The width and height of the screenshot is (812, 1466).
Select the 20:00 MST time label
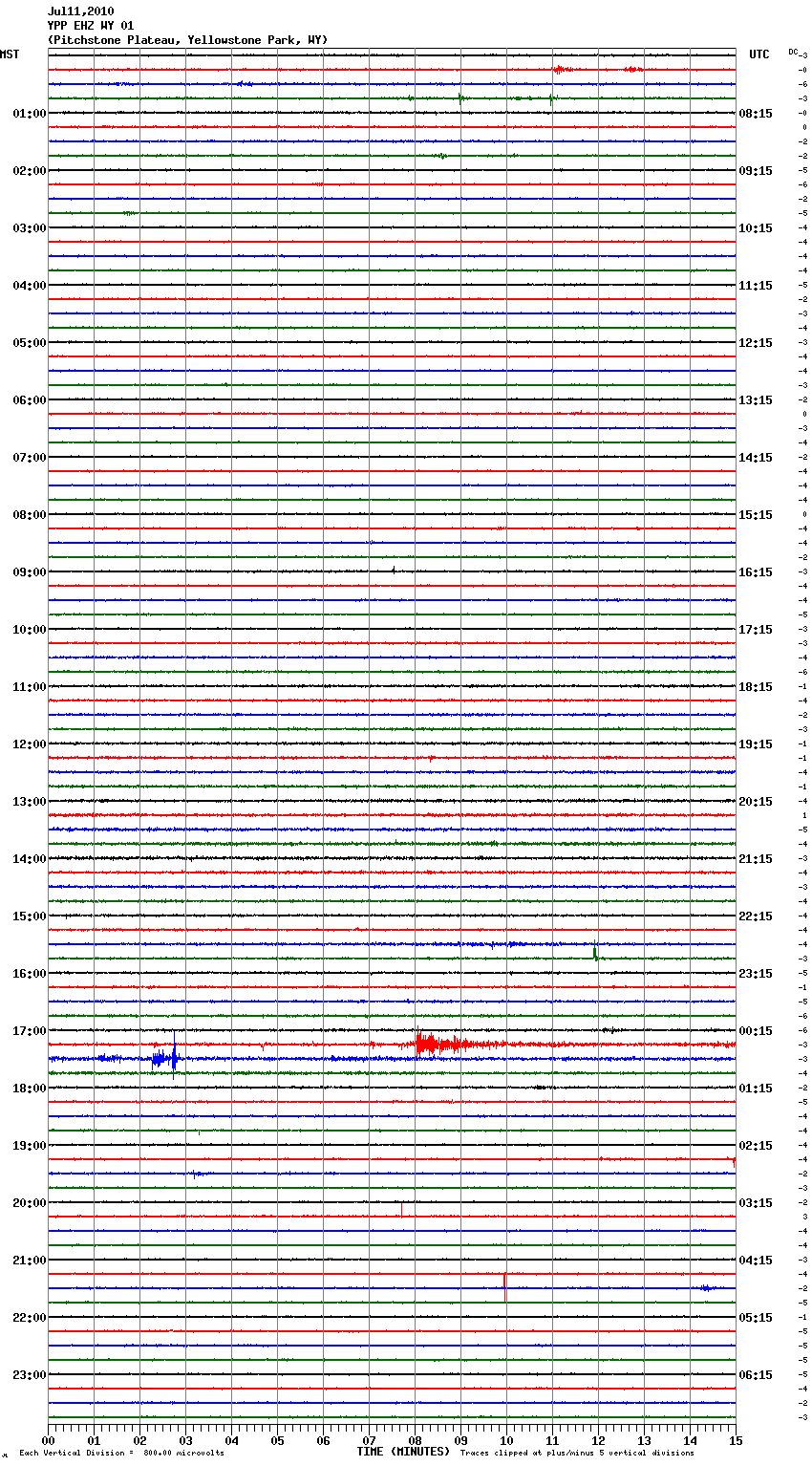[x=29, y=1203]
